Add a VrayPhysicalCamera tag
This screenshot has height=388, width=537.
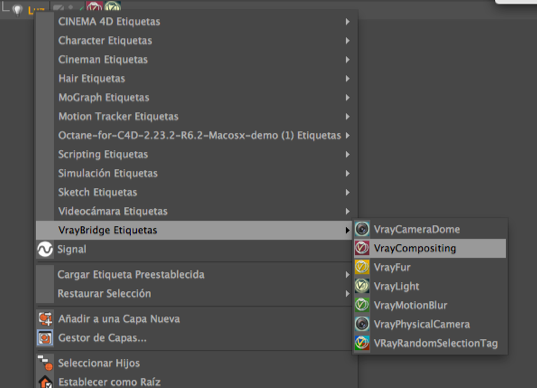pyautogui.click(x=430, y=324)
